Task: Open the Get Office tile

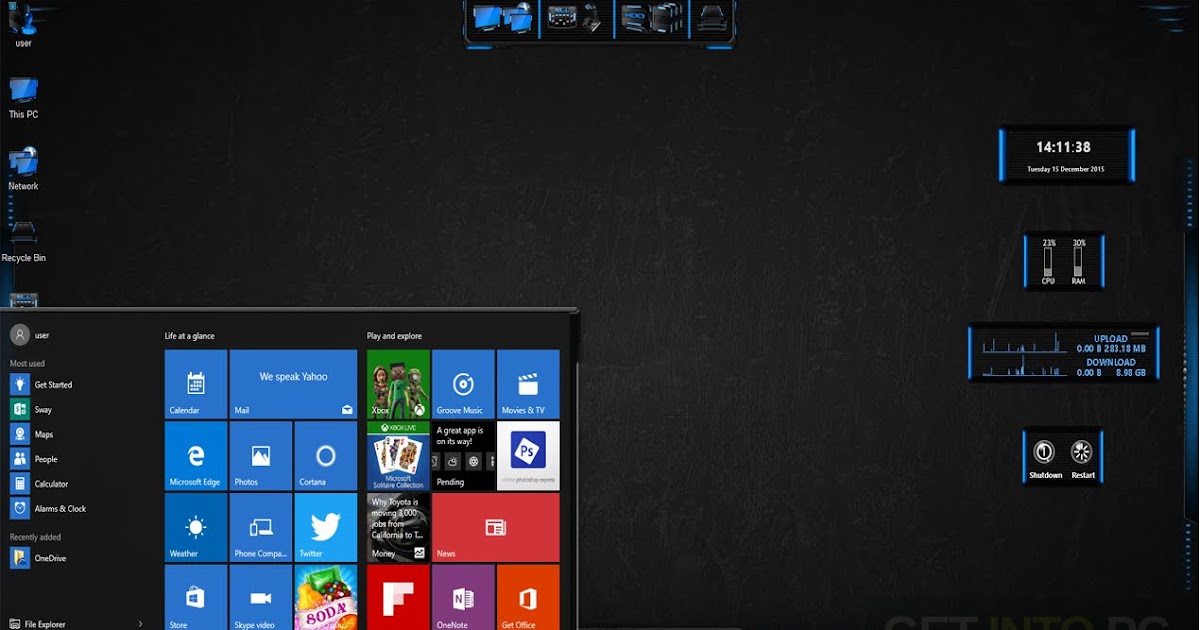Action: pos(528,597)
